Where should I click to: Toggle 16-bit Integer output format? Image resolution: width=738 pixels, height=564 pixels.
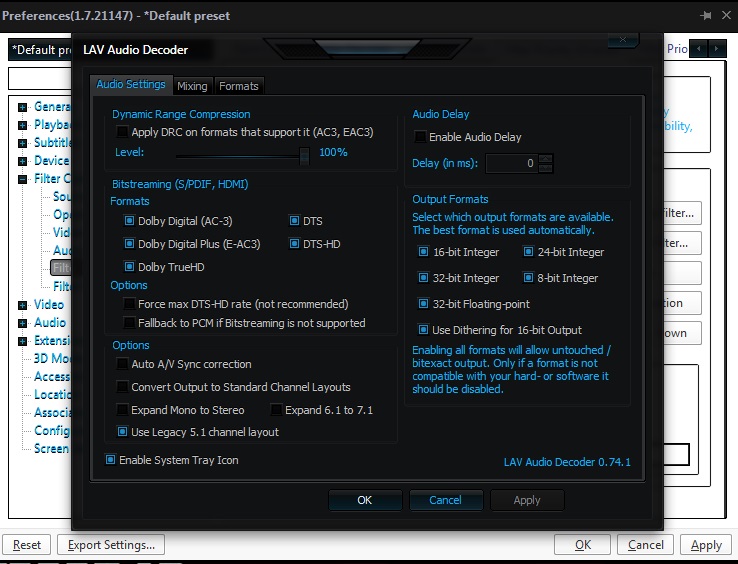423,252
